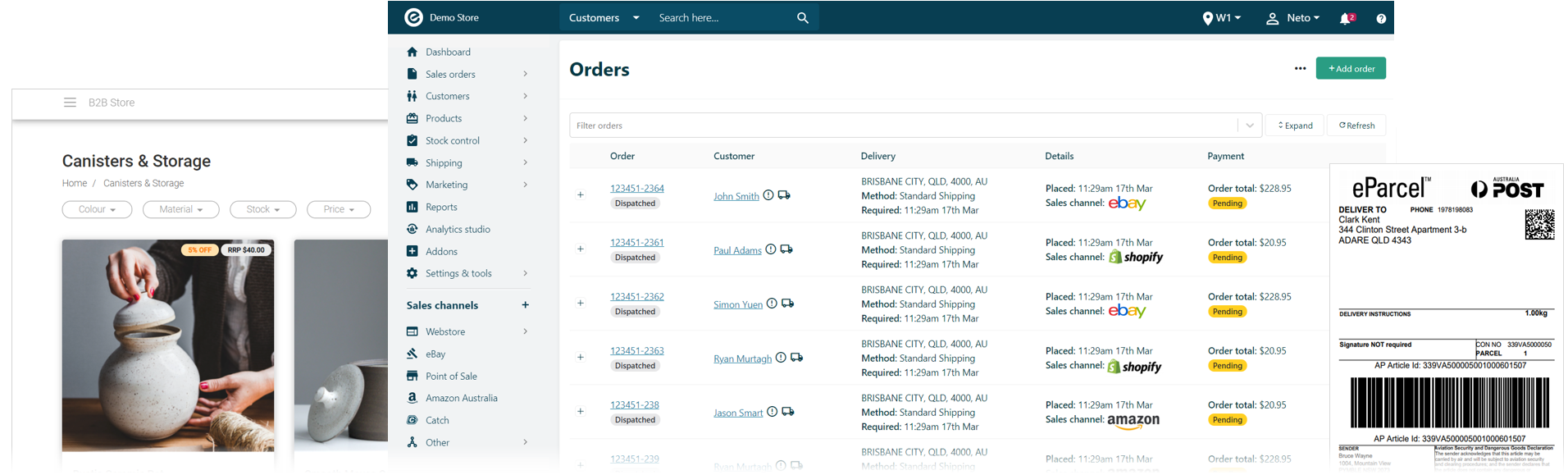This screenshot has height=475, width=1568.
Task: Open the help question mark icon
Action: [x=1381, y=18]
